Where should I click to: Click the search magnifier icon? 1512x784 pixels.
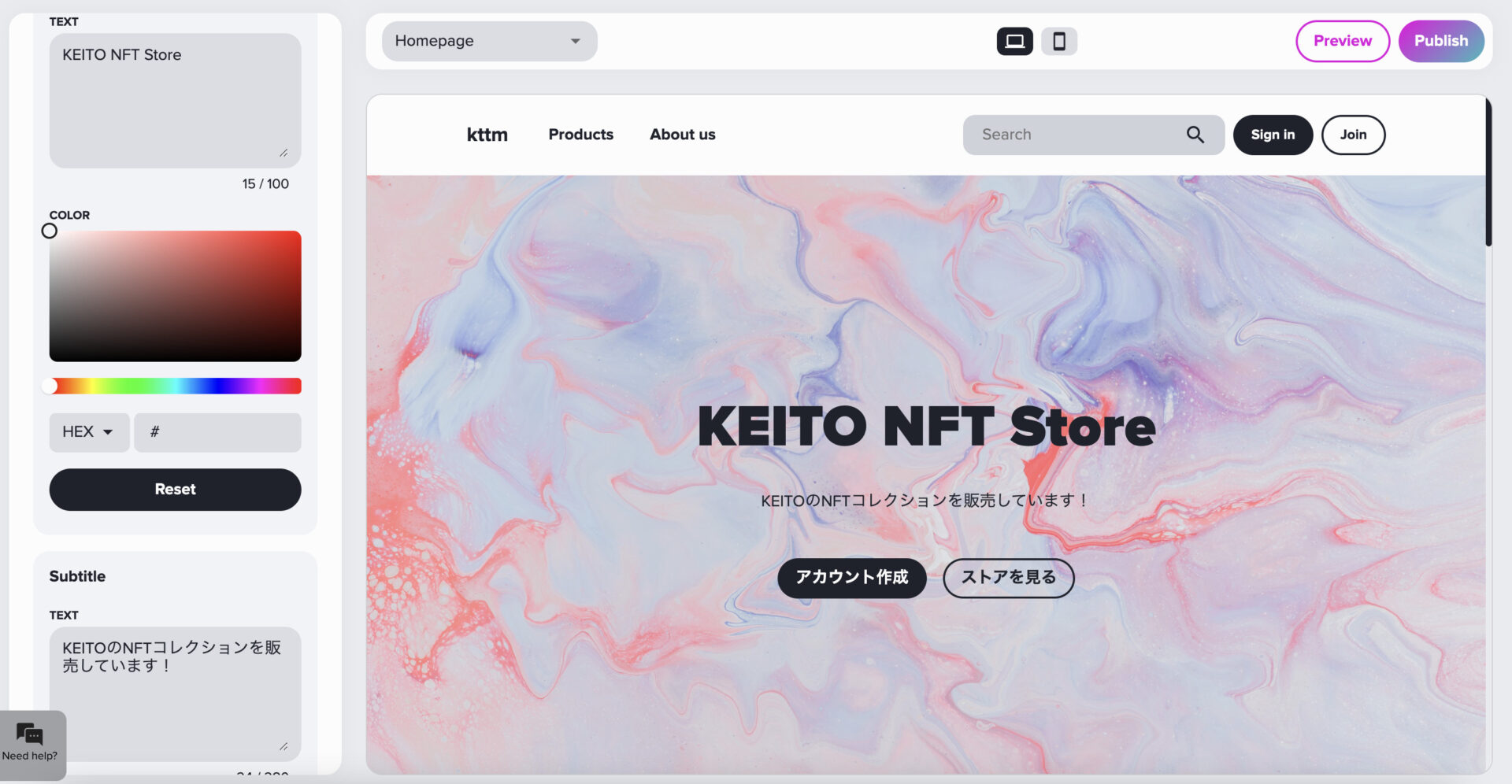pos(1195,135)
